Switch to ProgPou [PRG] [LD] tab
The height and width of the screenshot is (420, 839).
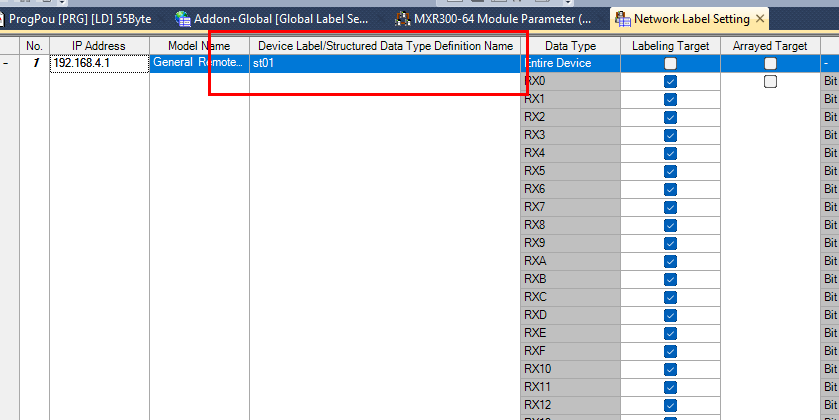(80, 18)
